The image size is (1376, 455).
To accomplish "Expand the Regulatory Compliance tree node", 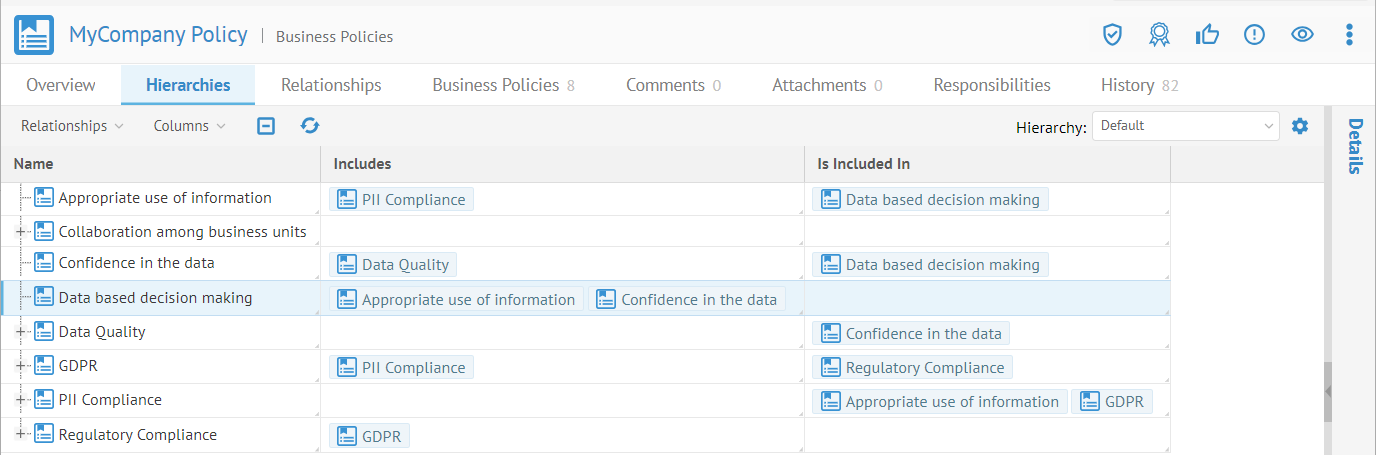I will coord(20,434).
